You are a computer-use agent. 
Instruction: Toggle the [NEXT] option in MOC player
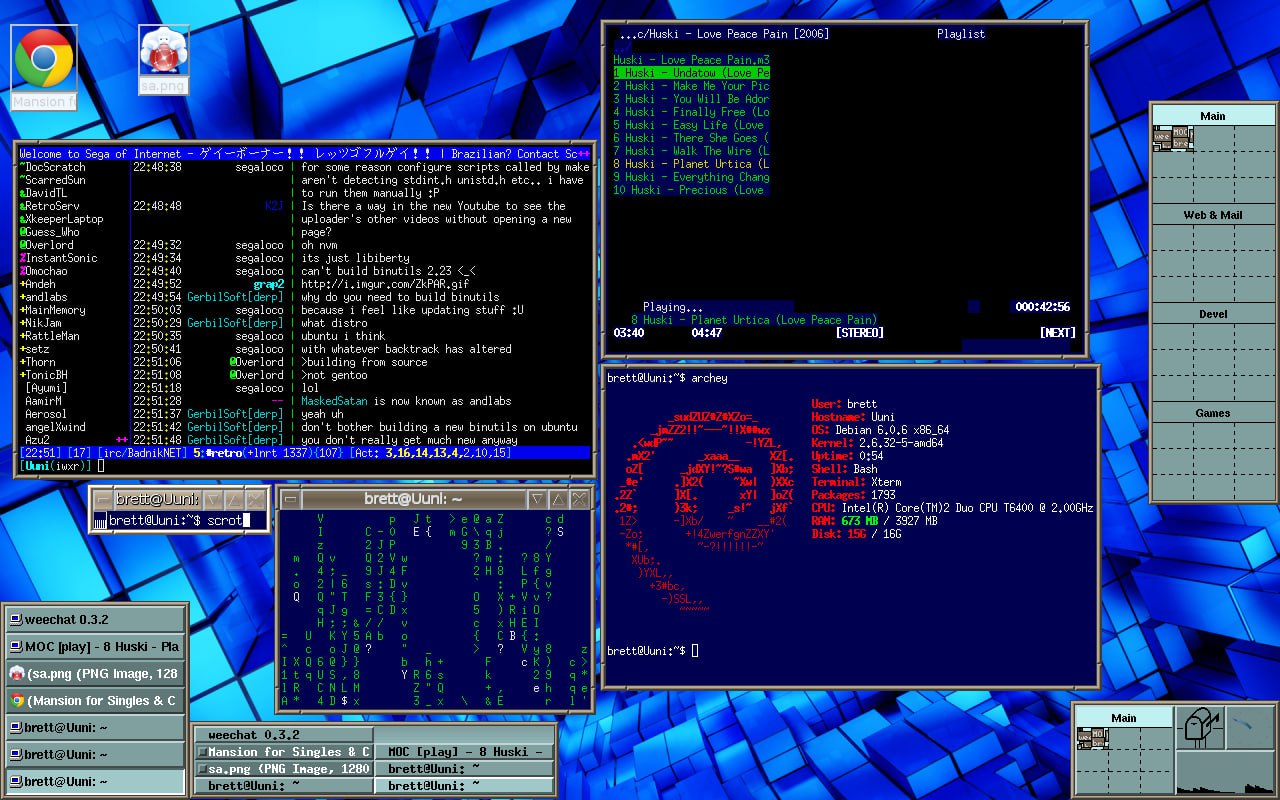point(1057,333)
